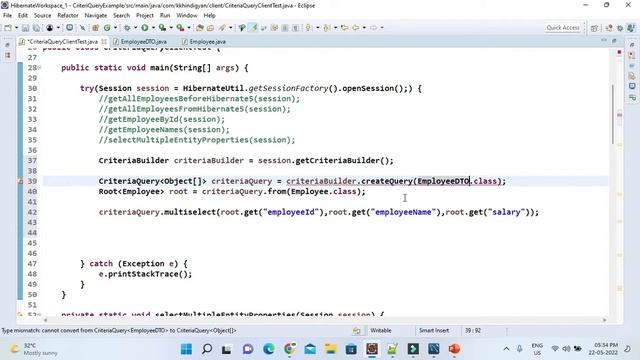
Task: Click the New file toolbar icon
Action: click(x=8, y=28)
